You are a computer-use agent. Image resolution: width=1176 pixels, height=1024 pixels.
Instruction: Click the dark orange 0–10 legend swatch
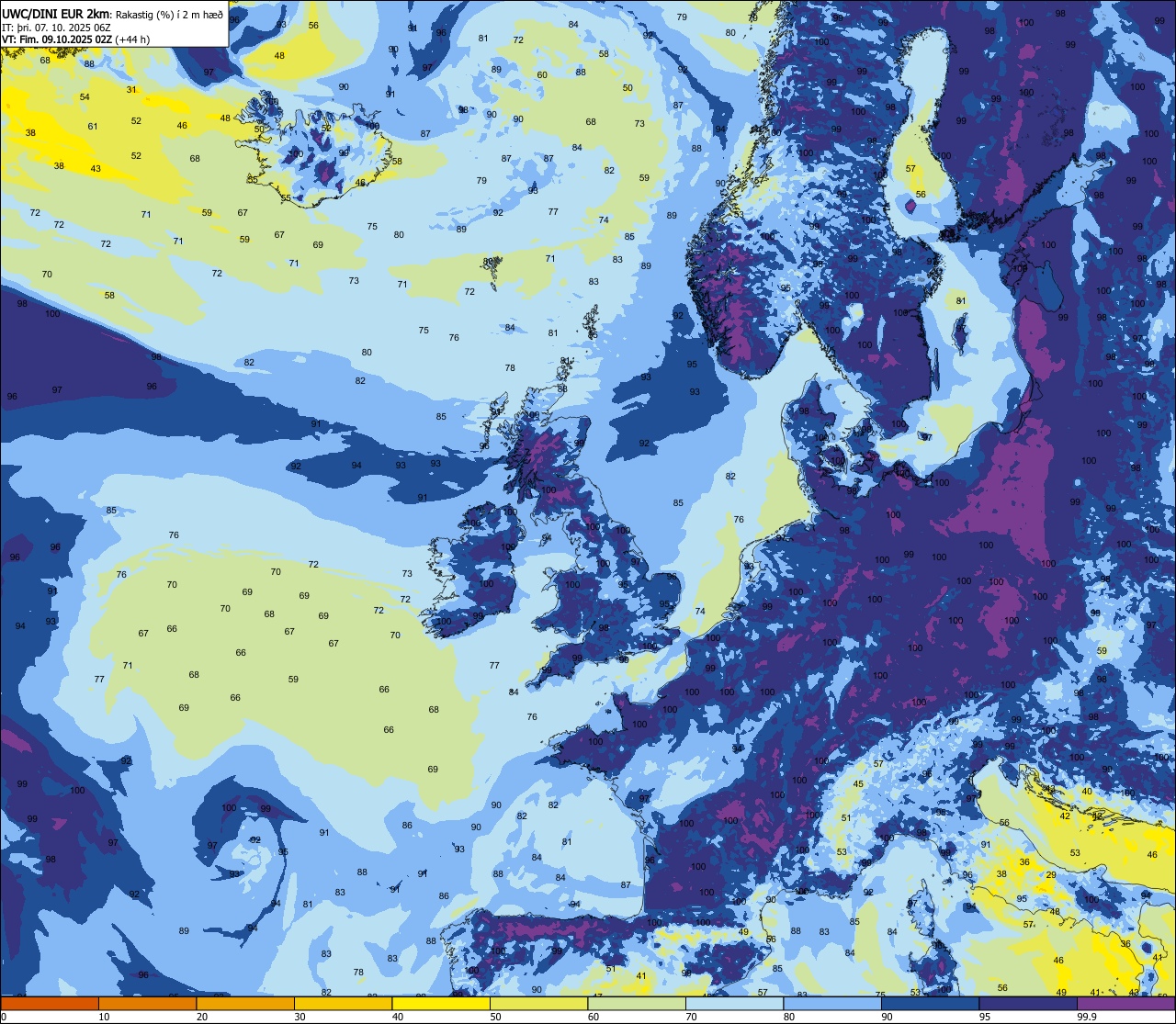pos(50,1003)
